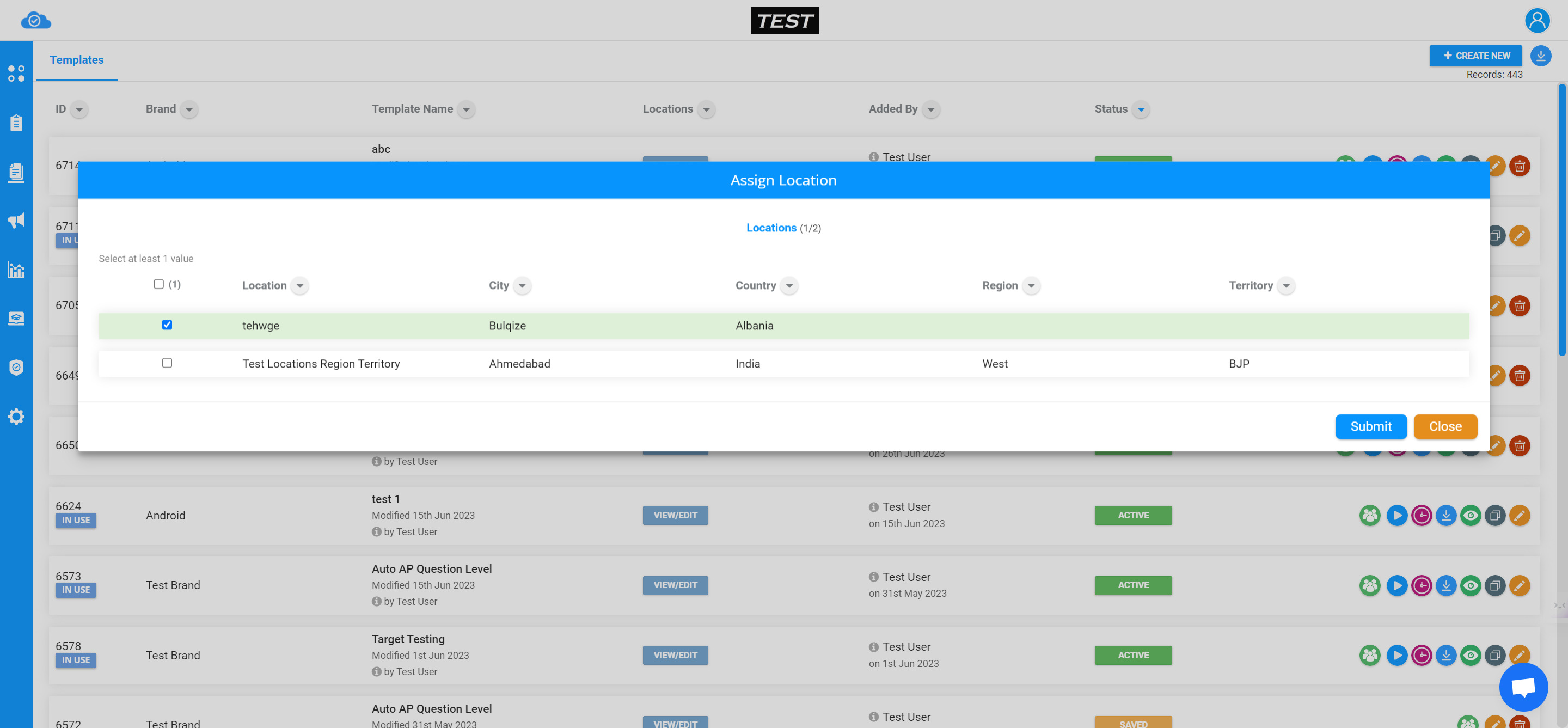Viewport: 1568px width, 728px height.
Task: Open the Added By column filter dropdown
Action: coord(930,109)
